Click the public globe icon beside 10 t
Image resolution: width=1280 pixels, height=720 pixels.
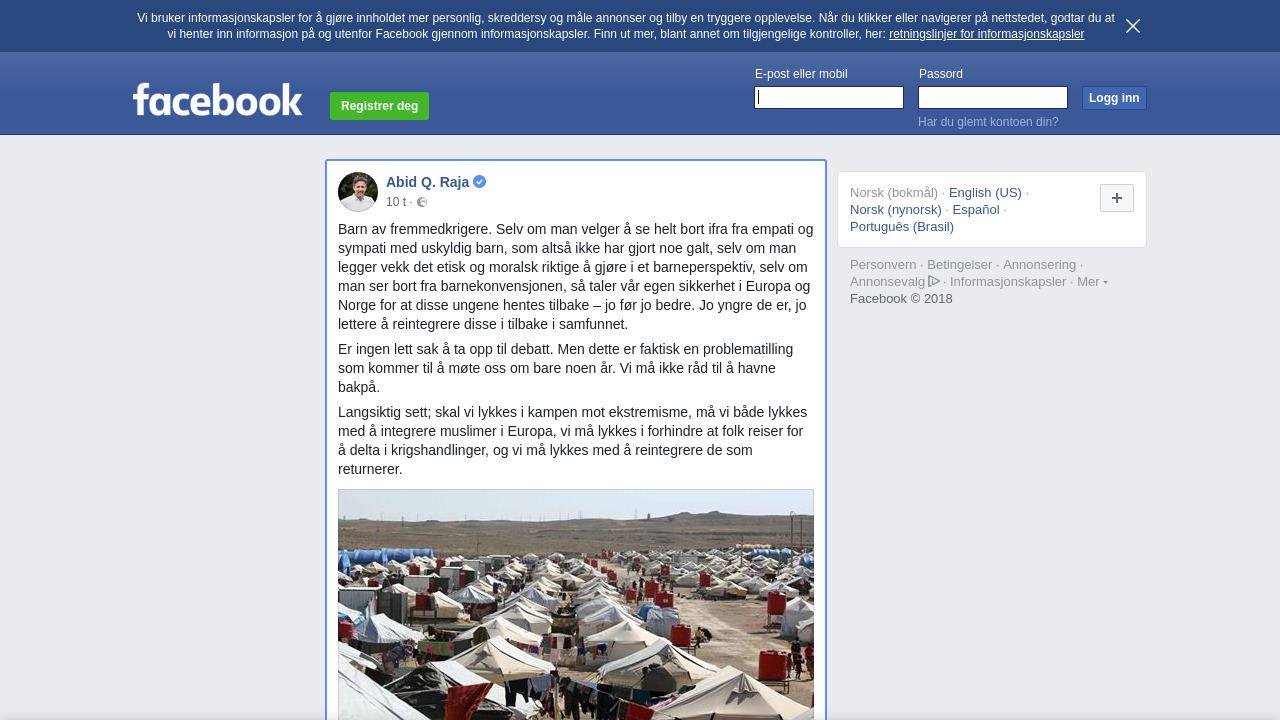point(422,202)
